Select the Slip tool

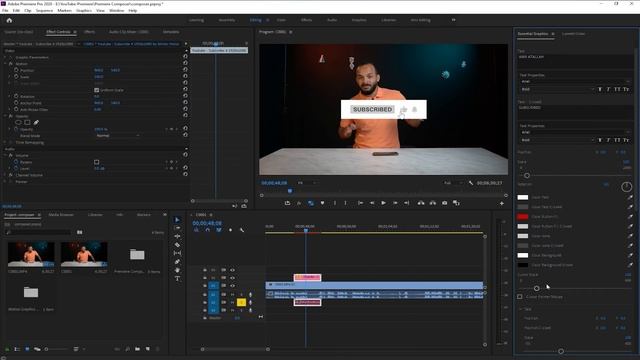[177, 253]
